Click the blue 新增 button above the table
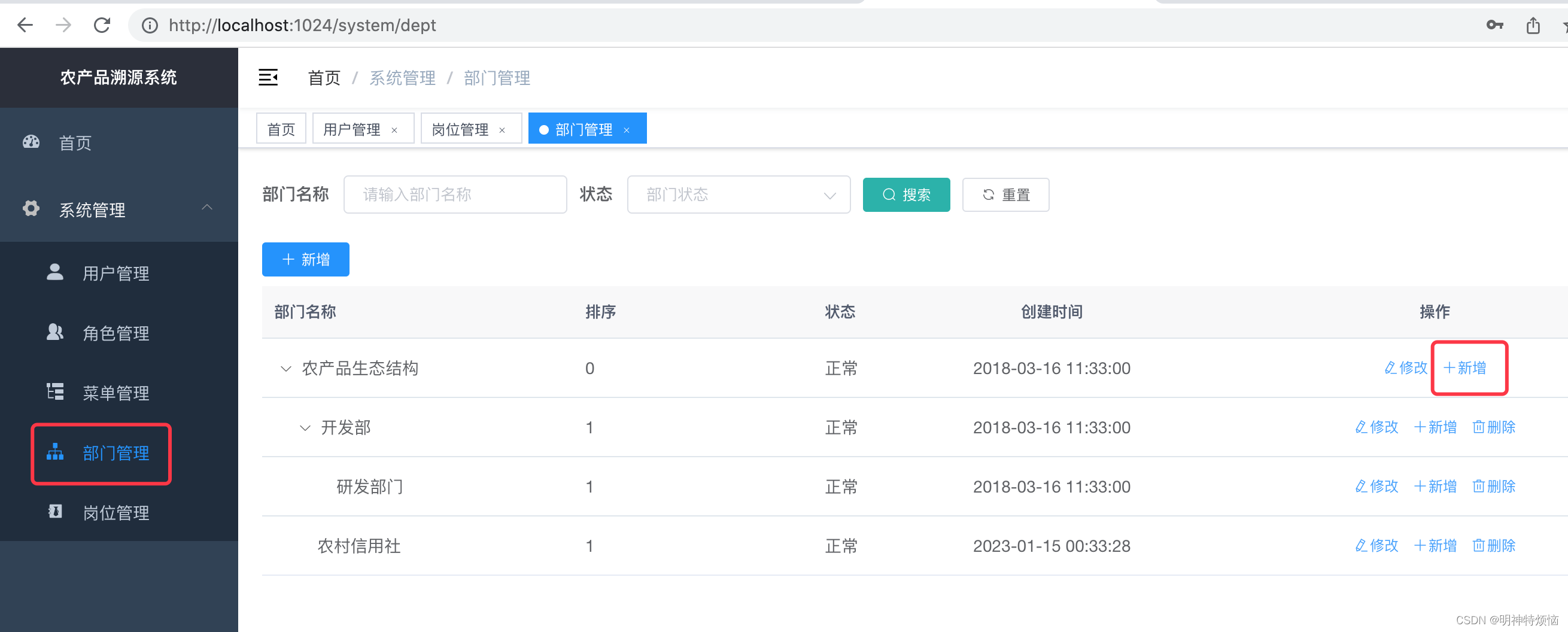 coord(306,259)
